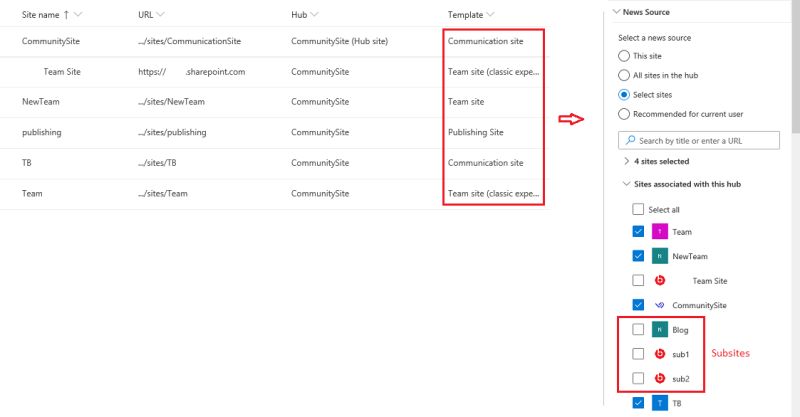Screen dimensions: 800x417
Task: Check the Blog subsite checkbox
Action: 638,329
